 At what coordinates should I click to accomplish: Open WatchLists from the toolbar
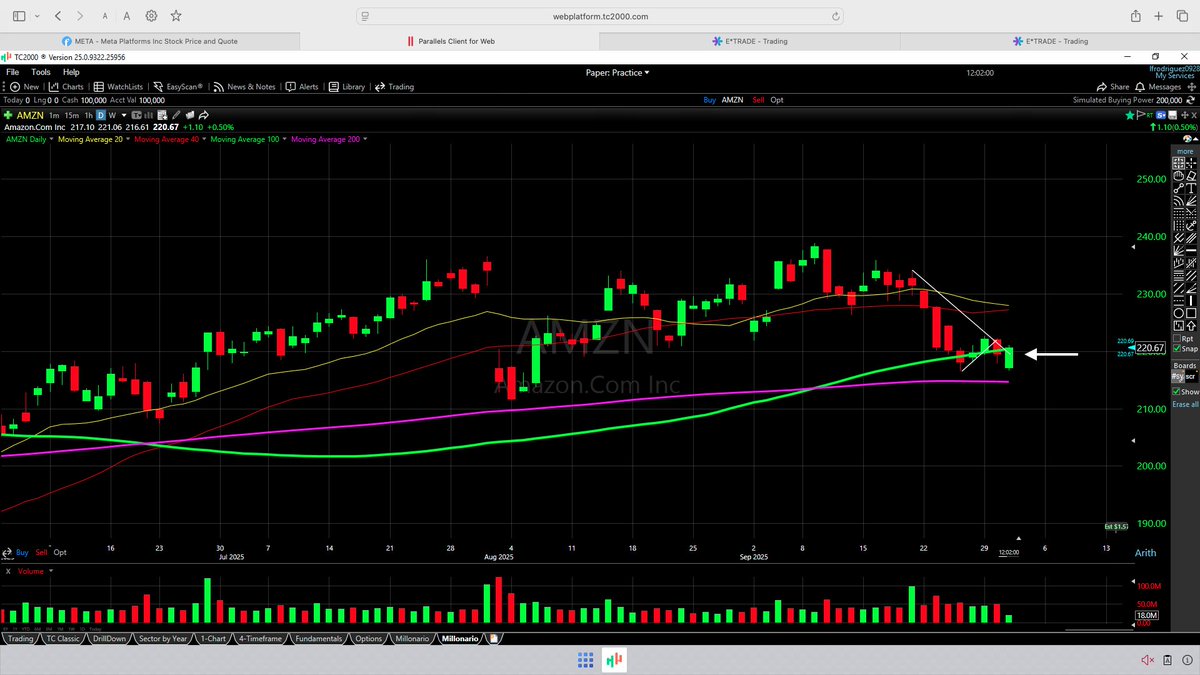pos(118,87)
